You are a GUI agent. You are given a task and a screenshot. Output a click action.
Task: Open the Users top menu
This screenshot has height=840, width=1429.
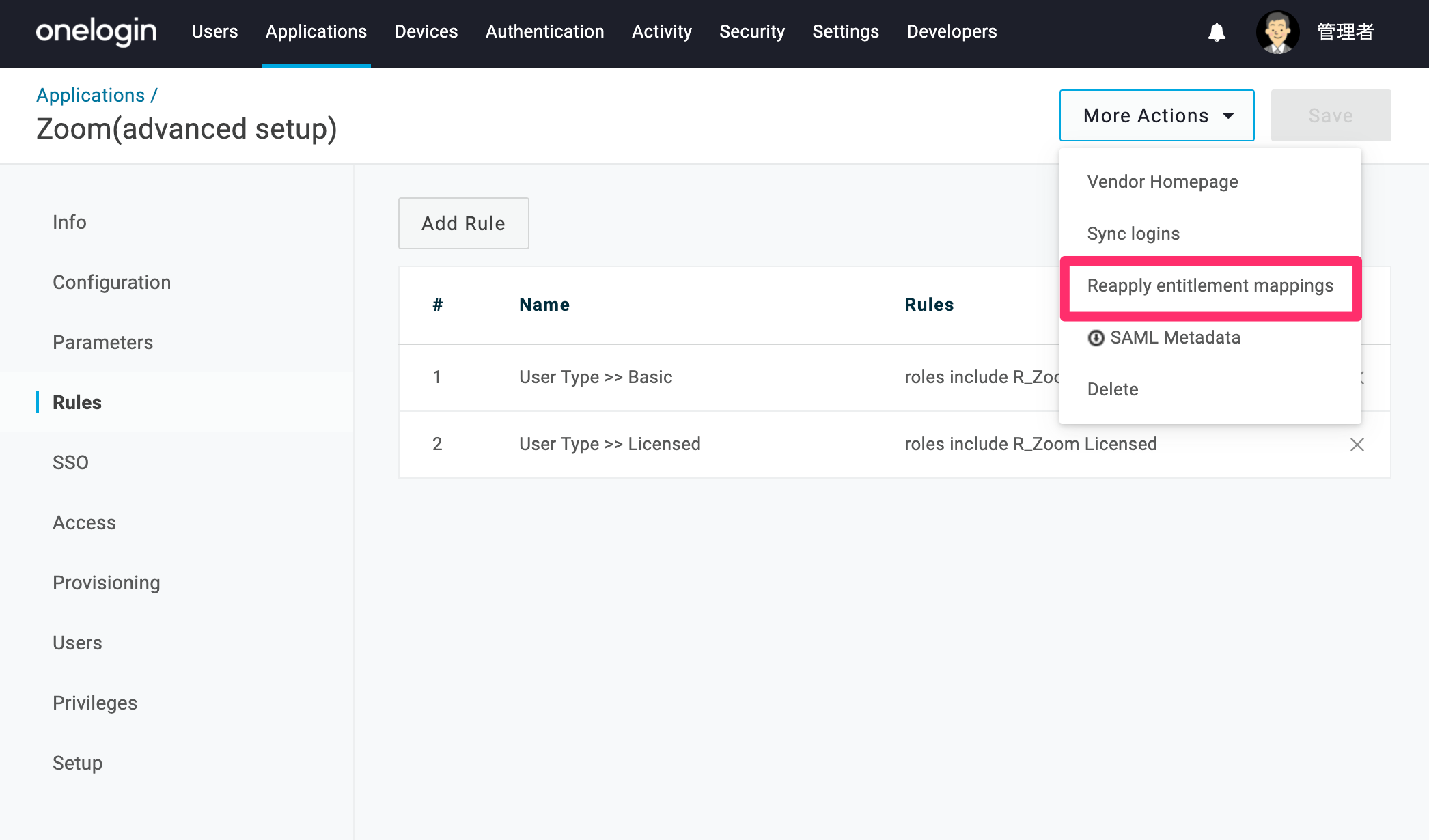coord(214,31)
